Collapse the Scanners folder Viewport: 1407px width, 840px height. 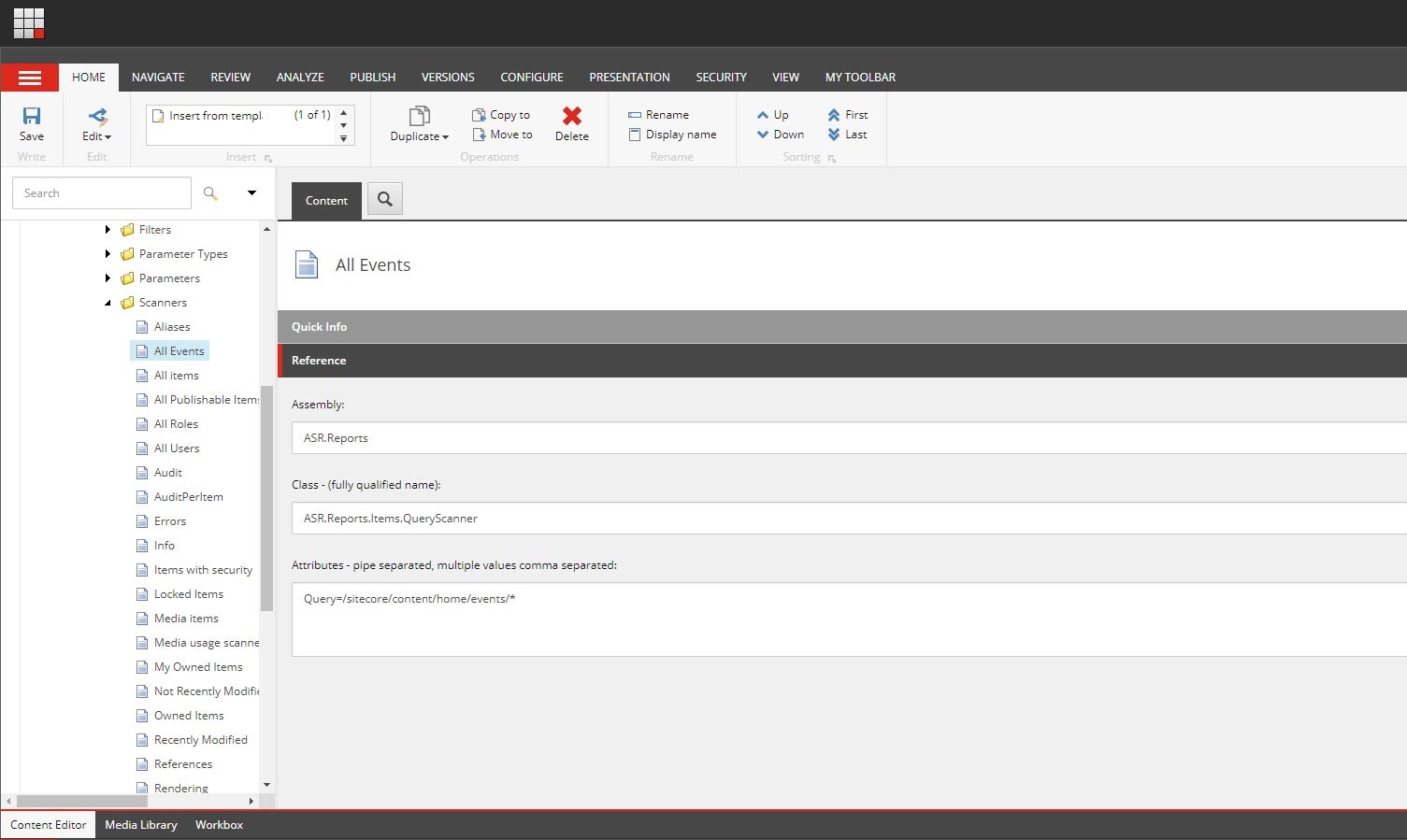(x=108, y=303)
